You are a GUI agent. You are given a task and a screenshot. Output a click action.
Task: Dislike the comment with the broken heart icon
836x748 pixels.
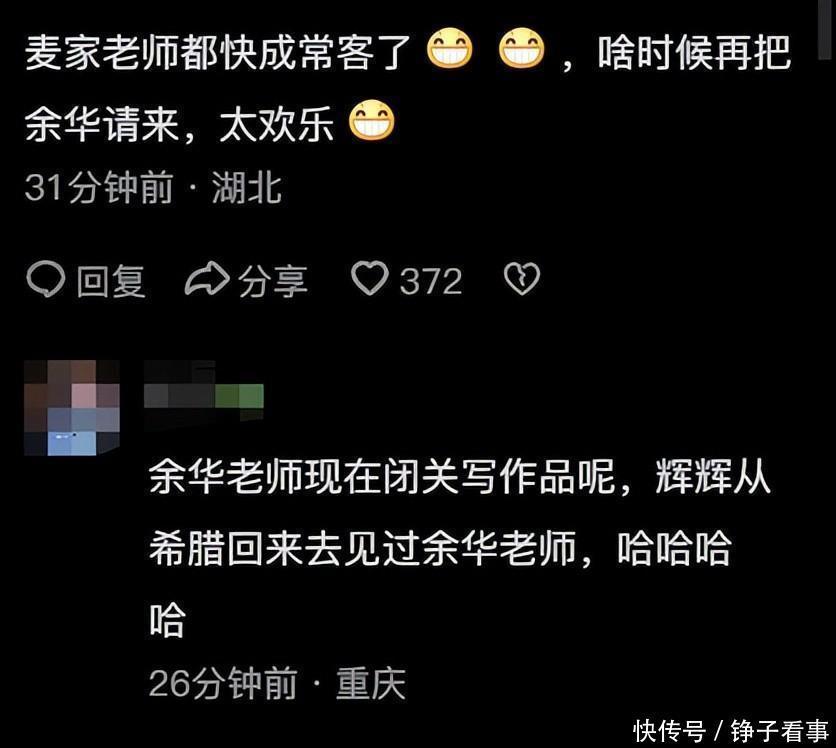pos(521,279)
